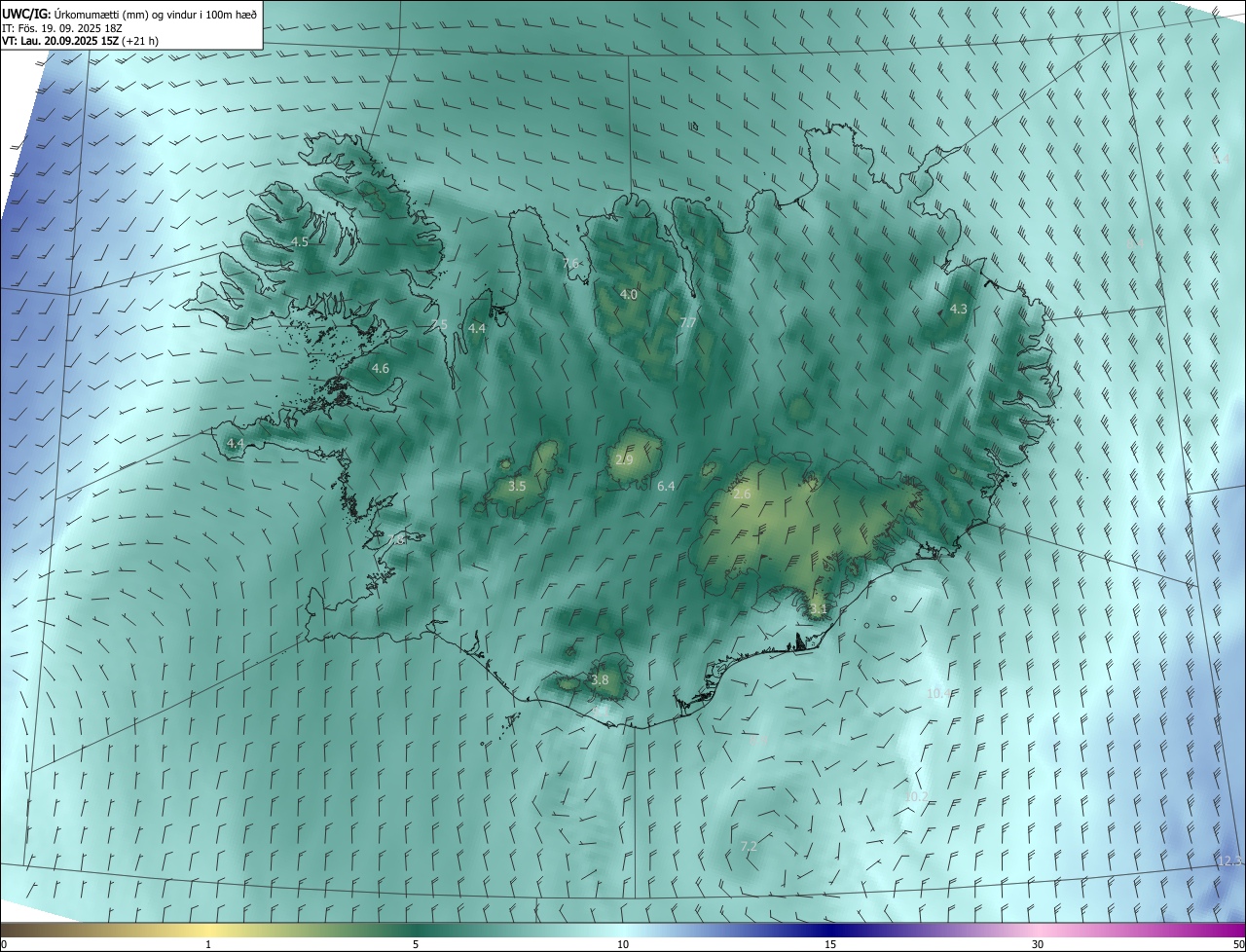Click the 3.5 value on Langjökull glacier
The image size is (1246, 952).
point(517,485)
